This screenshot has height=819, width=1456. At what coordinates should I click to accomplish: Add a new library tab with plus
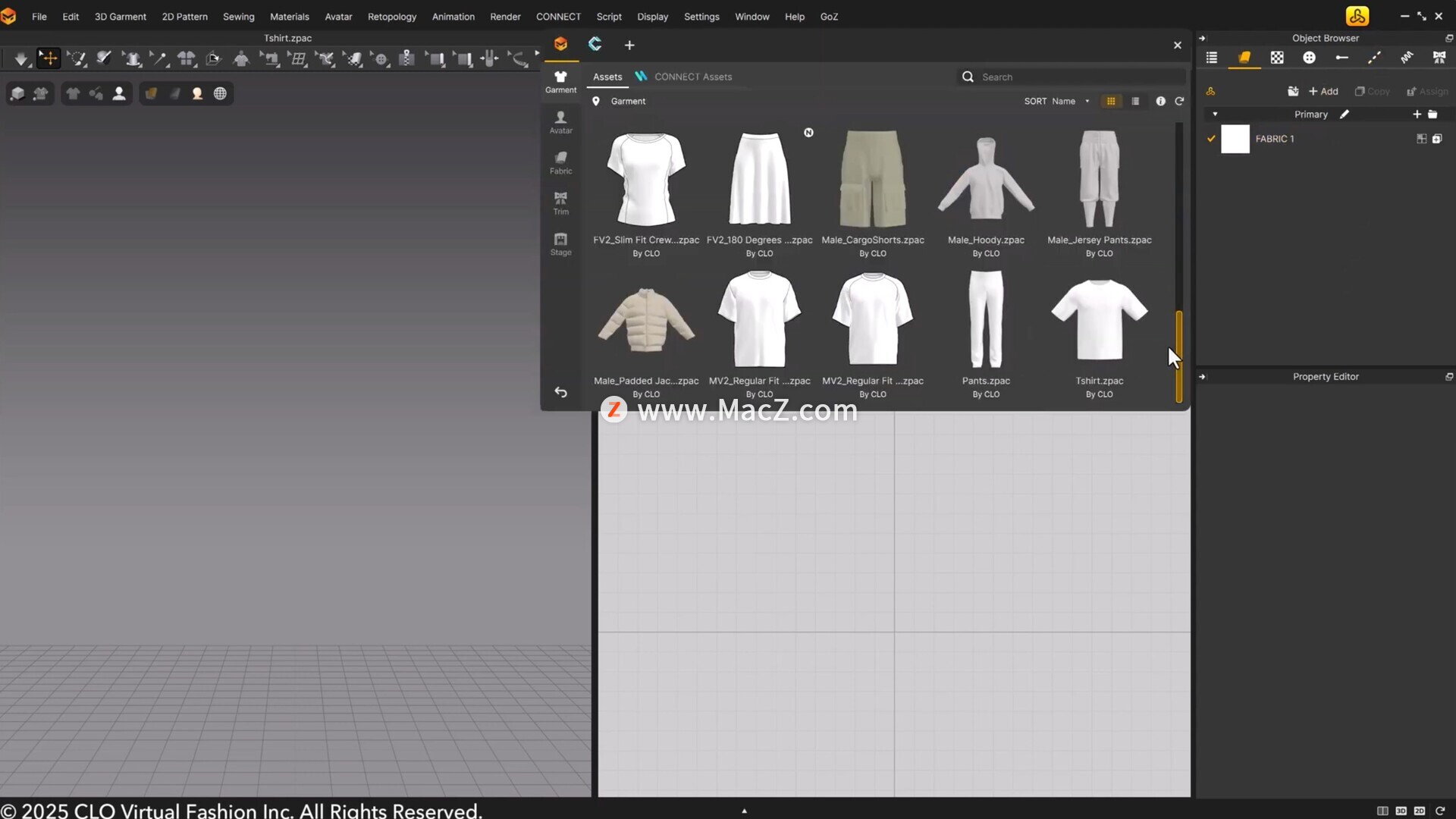click(629, 45)
